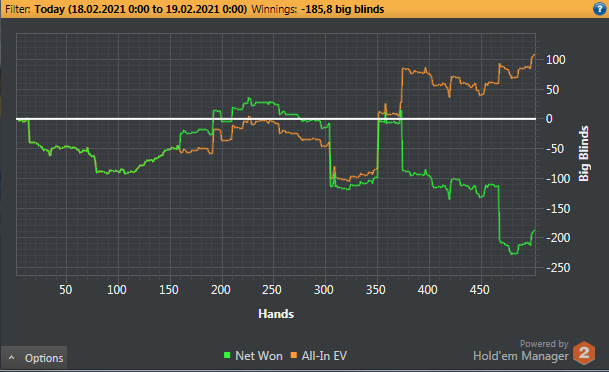609x372 pixels.
Task: Click the green Net Won legend swatch
Action: (x=227, y=355)
